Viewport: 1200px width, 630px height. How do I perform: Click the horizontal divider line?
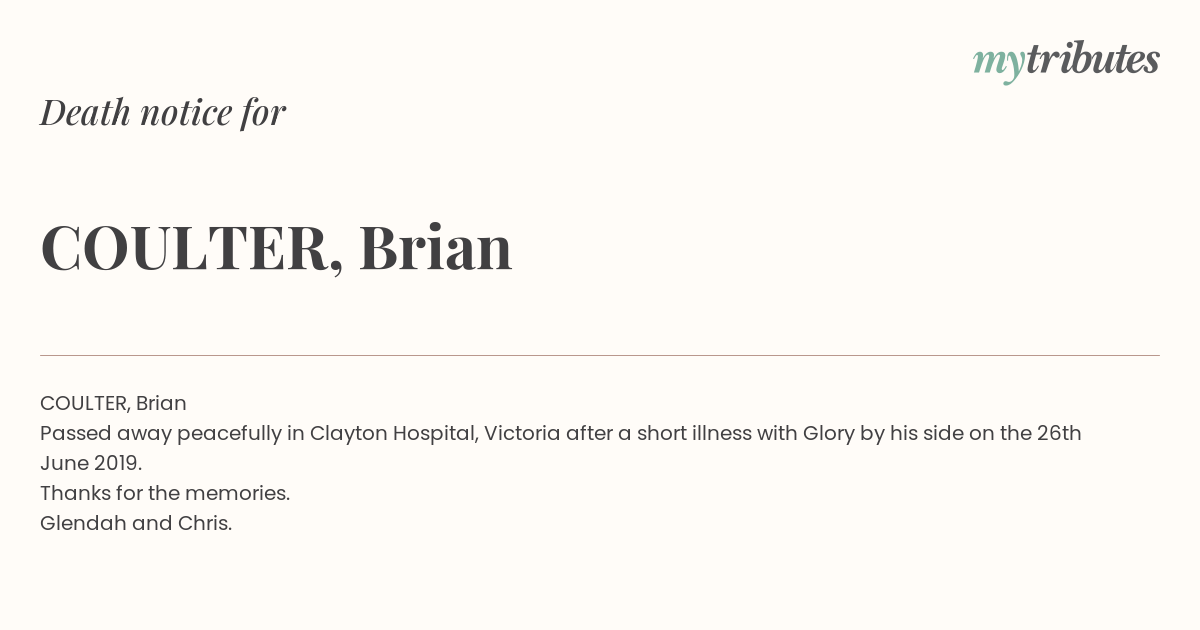[x=600, y=355]
